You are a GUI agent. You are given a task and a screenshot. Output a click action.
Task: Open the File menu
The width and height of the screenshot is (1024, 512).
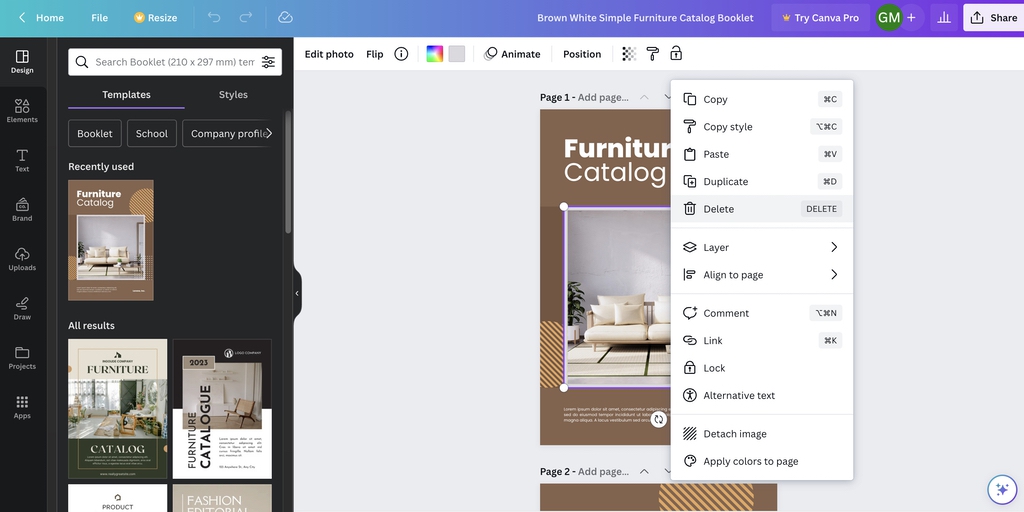coord(100,18)
